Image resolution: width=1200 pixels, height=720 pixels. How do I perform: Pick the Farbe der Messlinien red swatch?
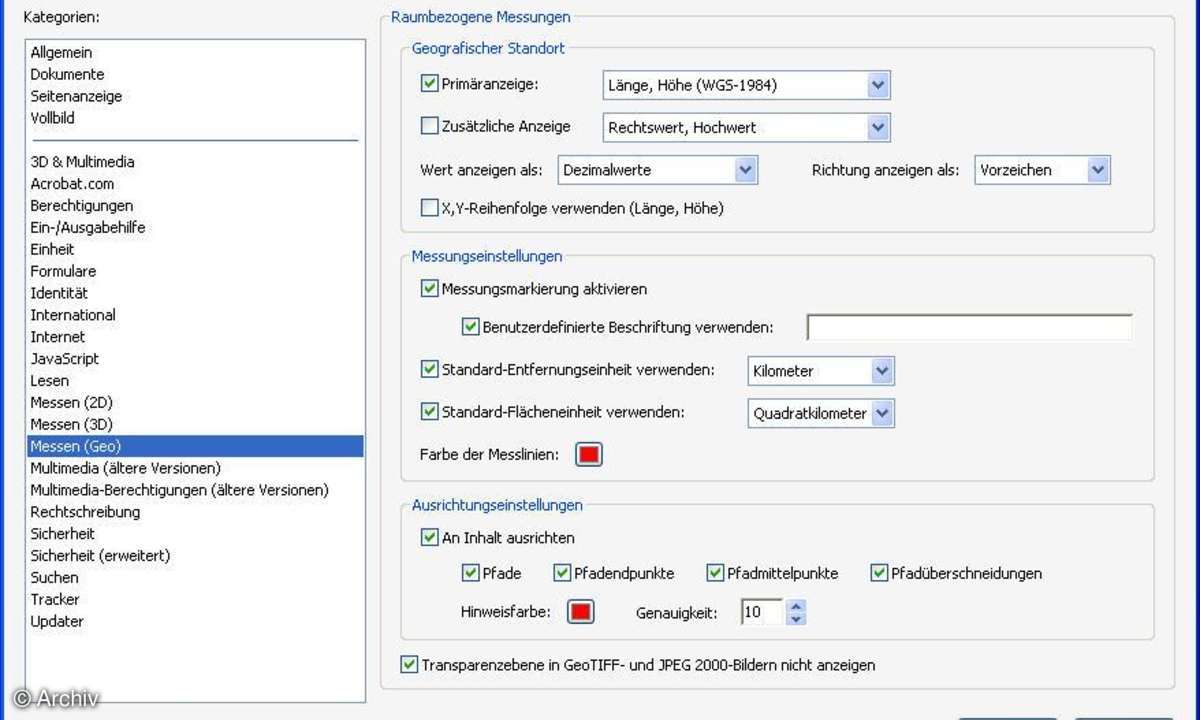click(x=589, y=455)
